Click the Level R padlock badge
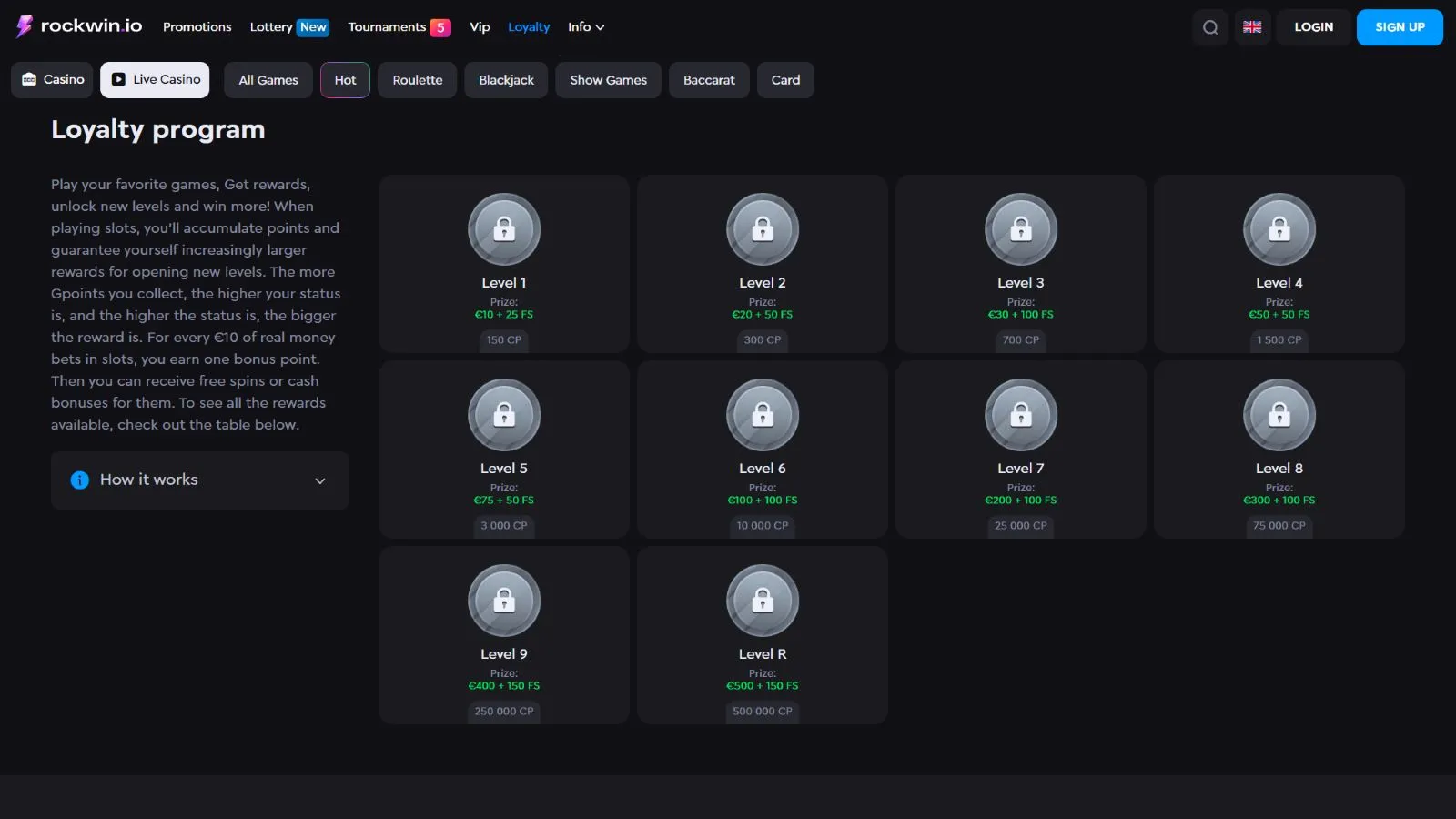Image resolution: width=1456 pixels, height=819 pixels. coord(762,601)
